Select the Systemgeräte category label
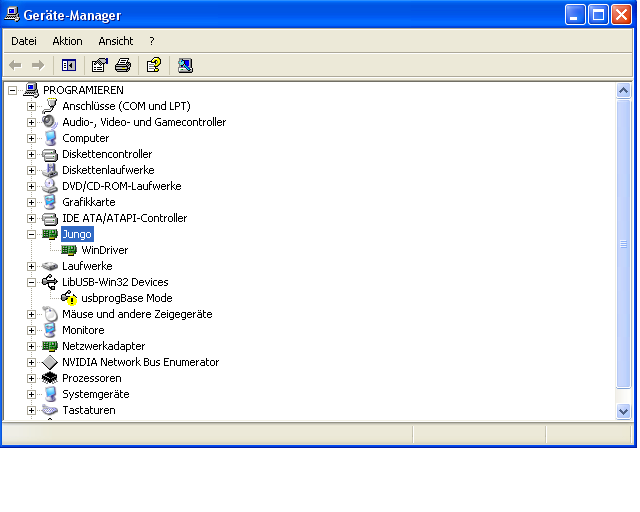The height and width of the screenshot is (512, 640). point(96,394)
